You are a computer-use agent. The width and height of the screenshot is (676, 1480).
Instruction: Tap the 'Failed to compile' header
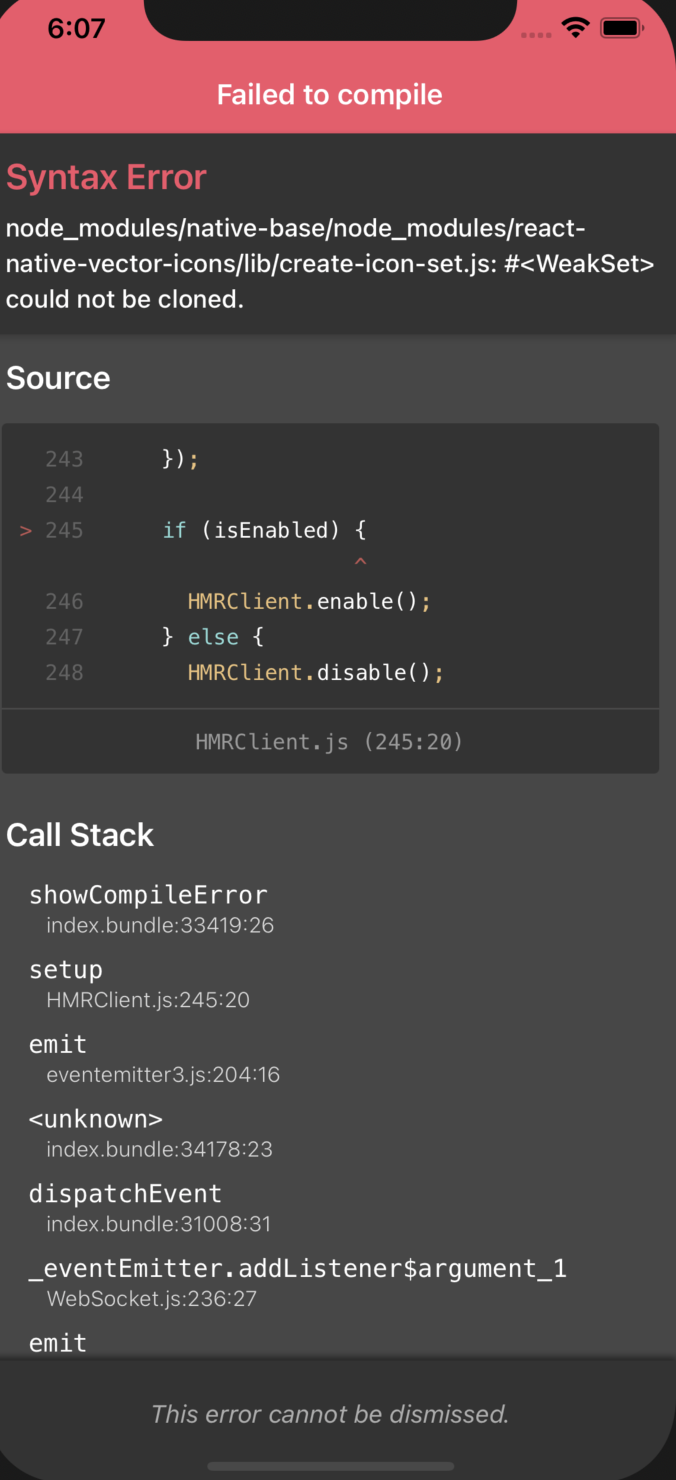click(330, 95)
